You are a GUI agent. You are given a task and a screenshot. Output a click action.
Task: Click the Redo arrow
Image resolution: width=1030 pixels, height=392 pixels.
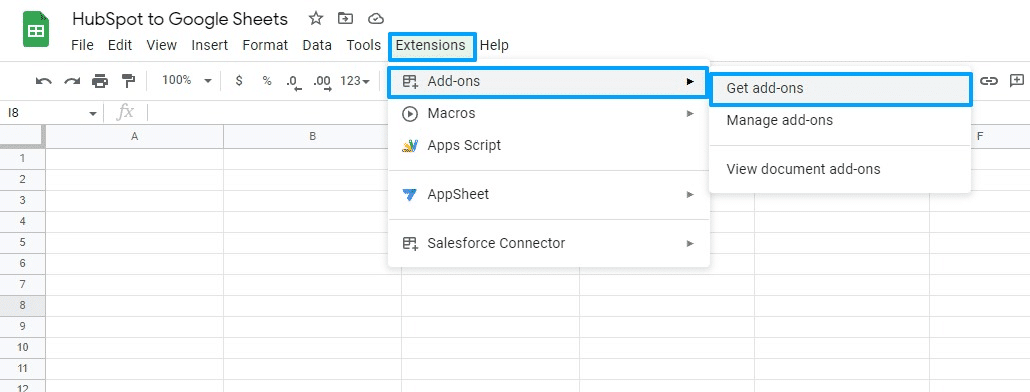(72, 81)
